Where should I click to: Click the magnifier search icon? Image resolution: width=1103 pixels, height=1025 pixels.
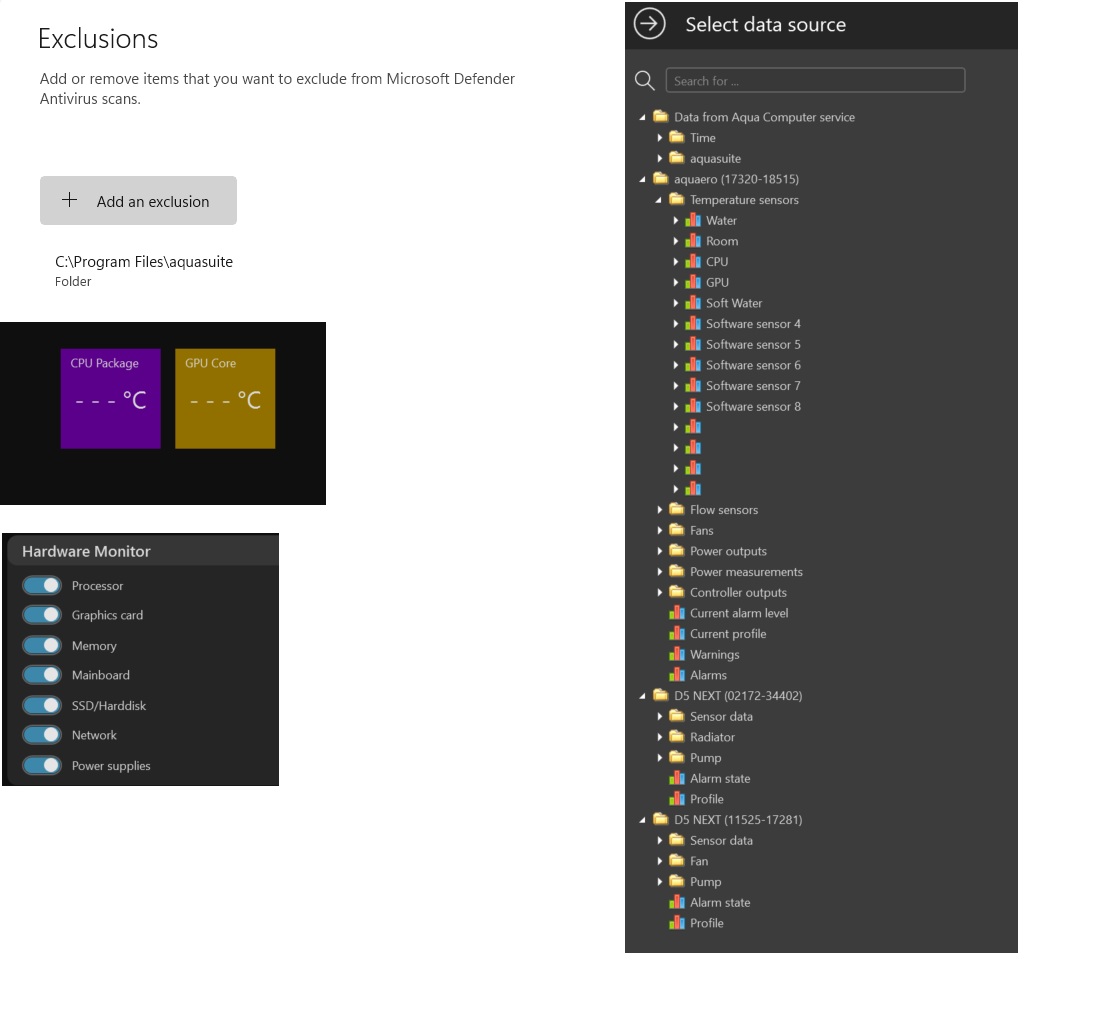[x=644, y=80]
